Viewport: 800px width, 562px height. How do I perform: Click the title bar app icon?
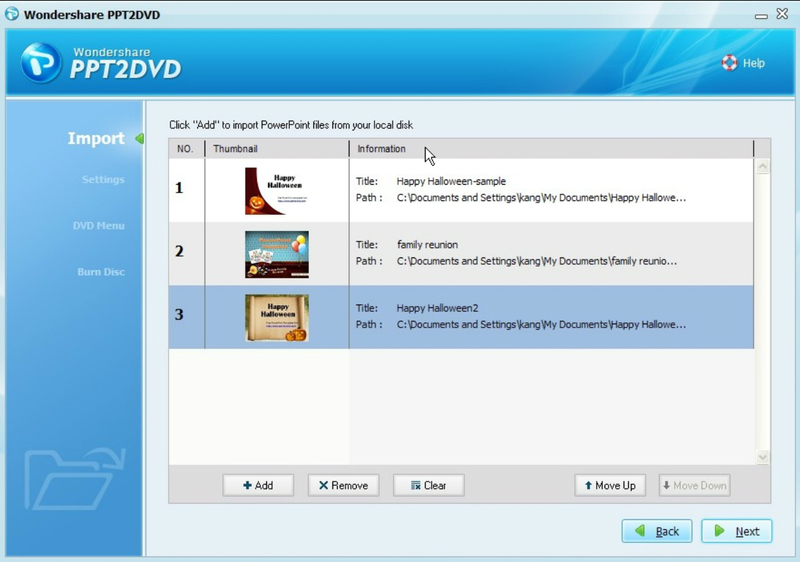click(x=12, y=14)
